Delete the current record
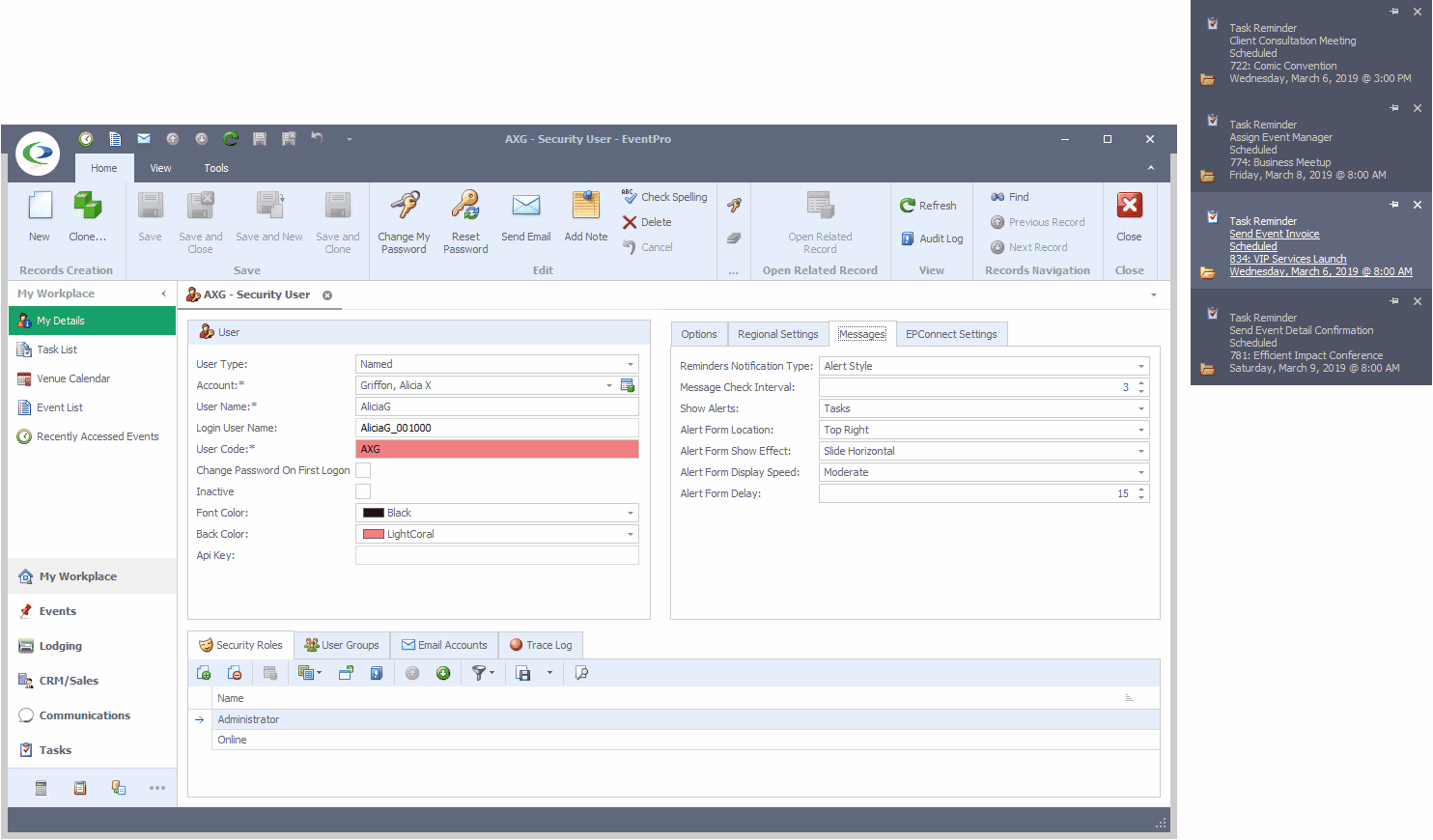Screen dimensions: 1433x840 coord(647,222)
